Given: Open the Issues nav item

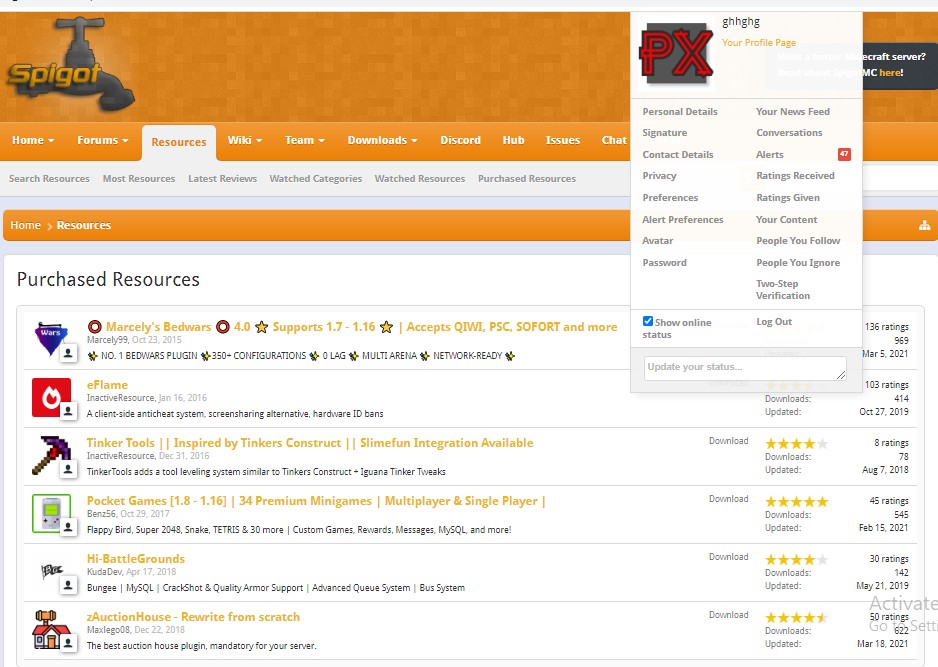Looking at the screenshot, I should point(563,140).
